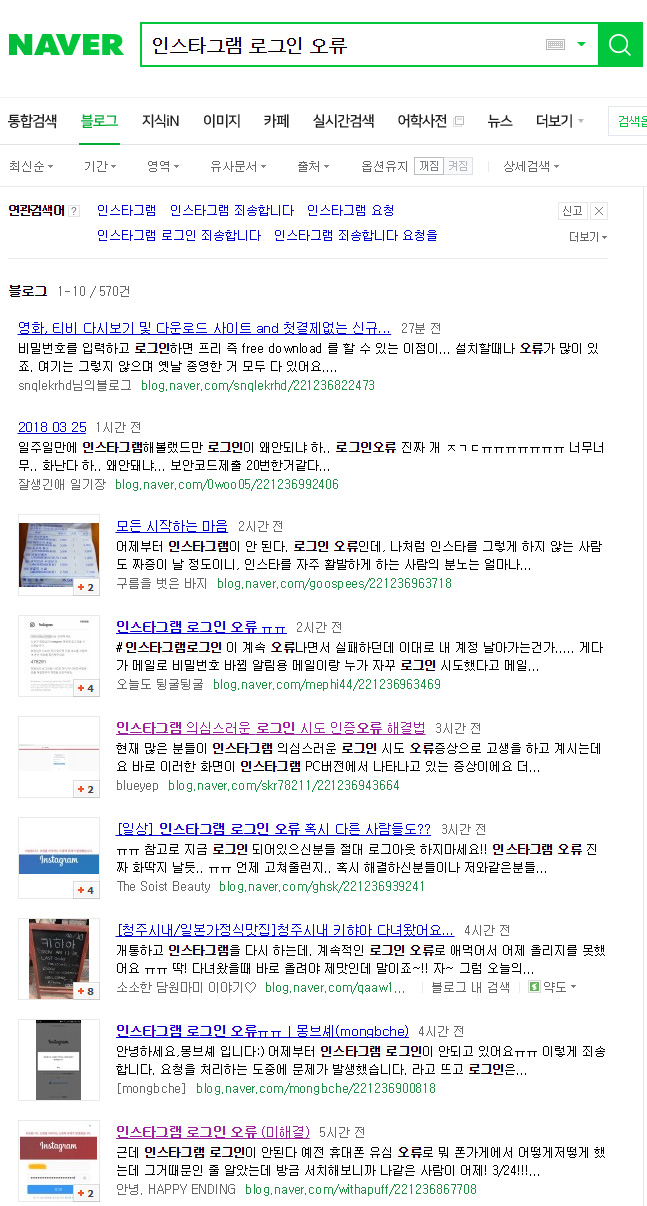
Task: Go to the 실시간검색 tab
Action: [x=343, y=121]
